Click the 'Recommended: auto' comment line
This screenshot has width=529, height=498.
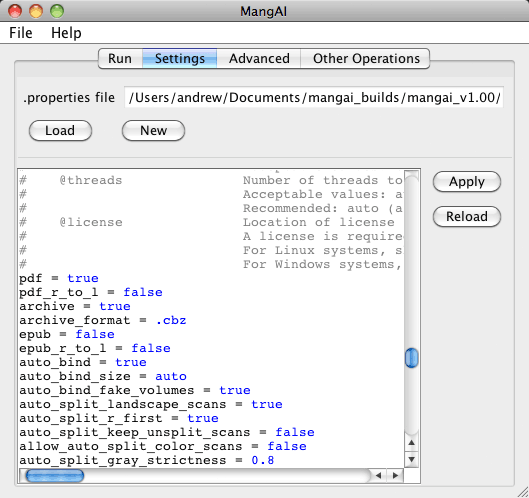(x=211, y=209)
